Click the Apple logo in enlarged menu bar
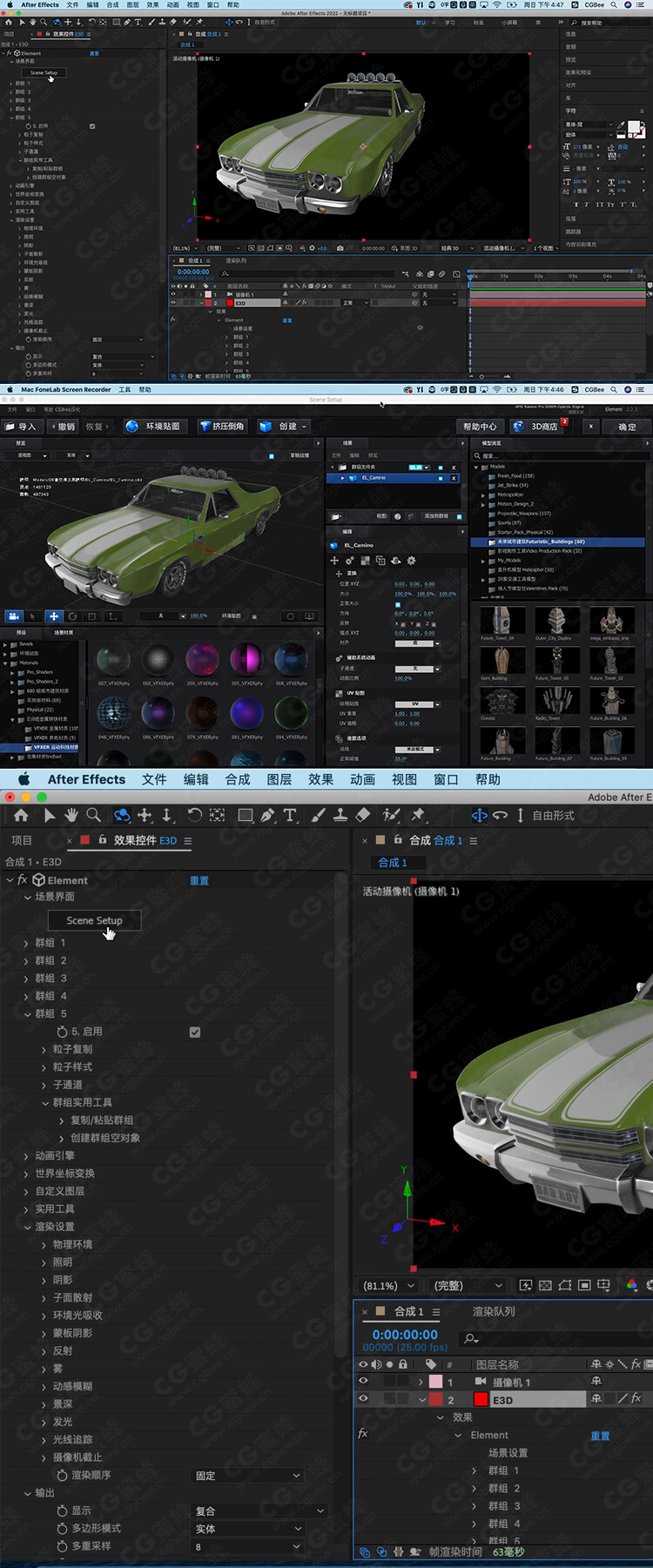The width and height of the screenshot is (653, 1568). coord(24,779)
